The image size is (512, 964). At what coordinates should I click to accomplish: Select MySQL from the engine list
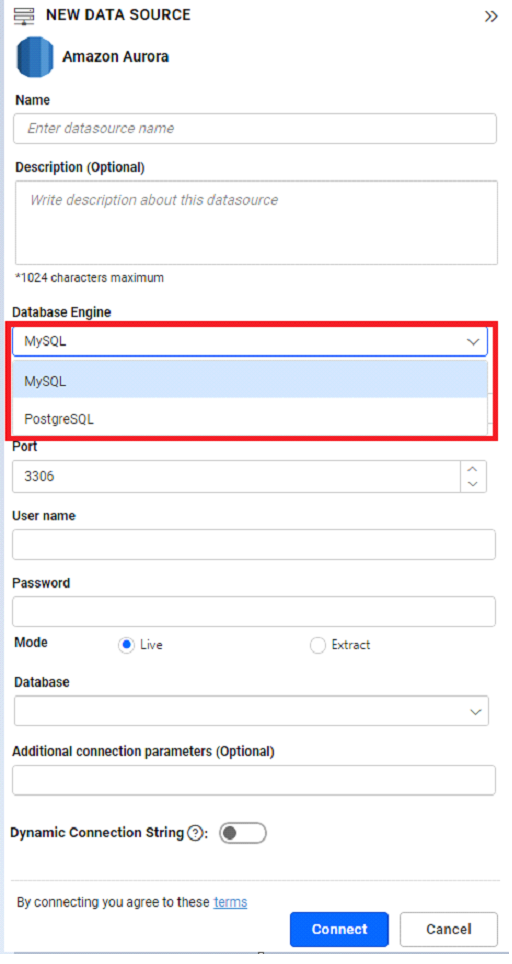(250, 381)
